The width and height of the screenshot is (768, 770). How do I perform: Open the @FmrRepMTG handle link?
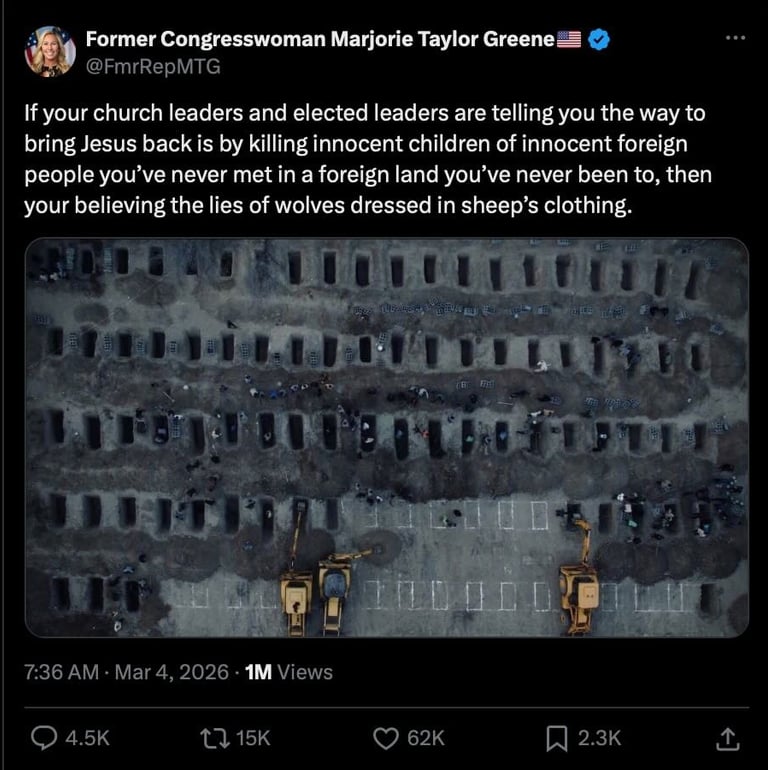[153, 66]
